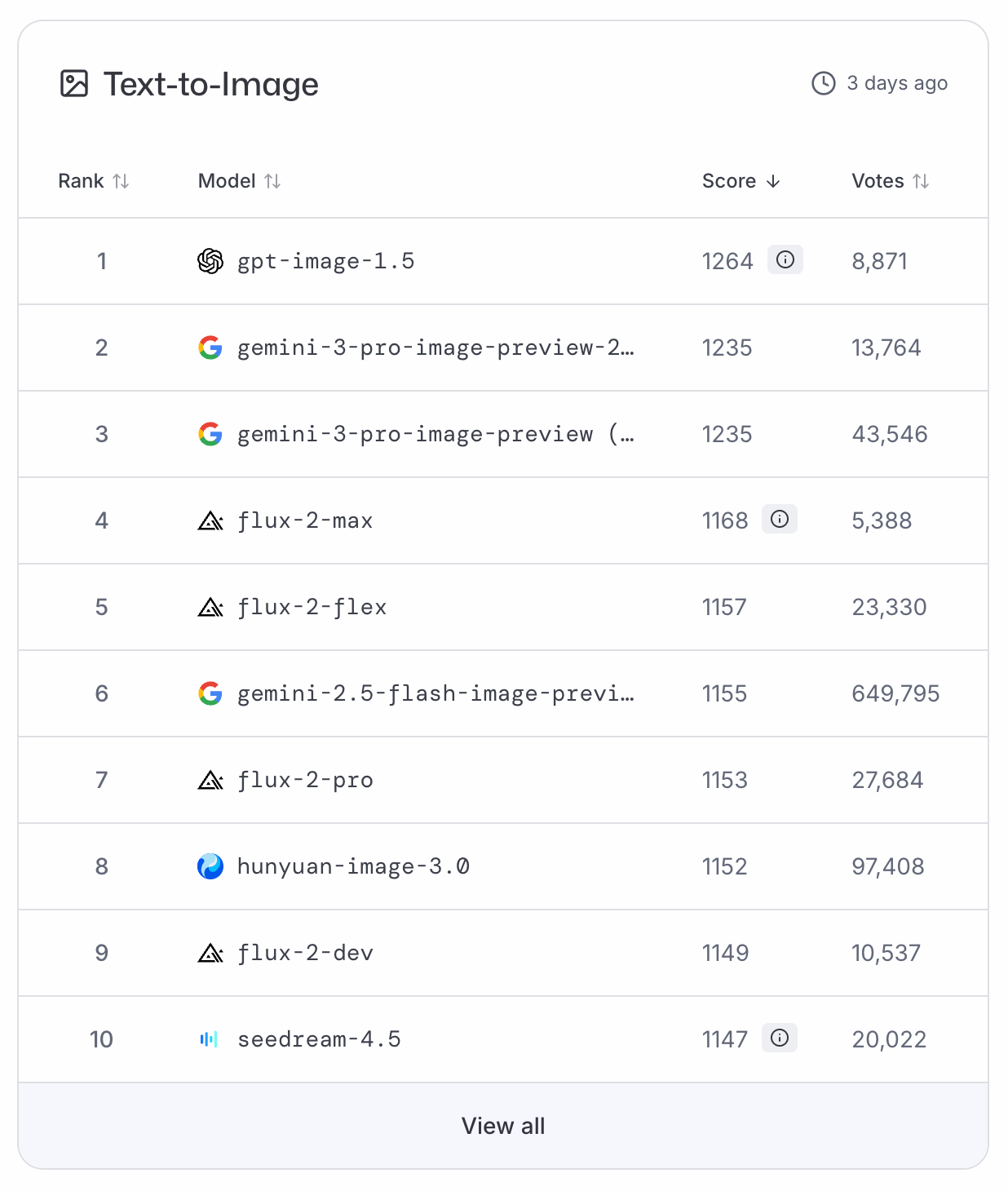Click the Text-to-Image picture icon

point(76,82)
